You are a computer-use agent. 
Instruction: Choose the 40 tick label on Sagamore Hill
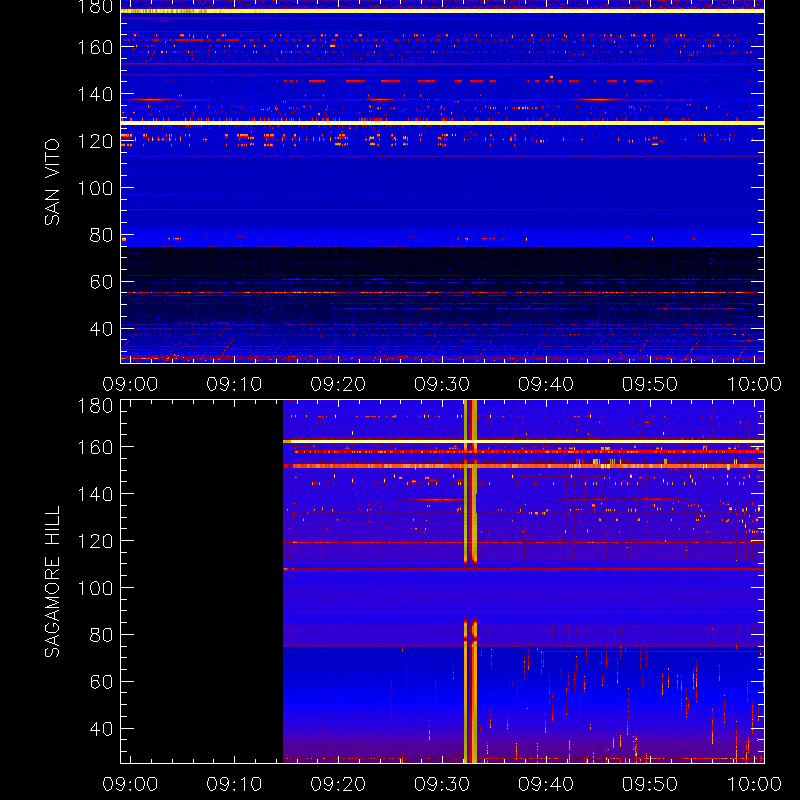[x=101, y=729]
